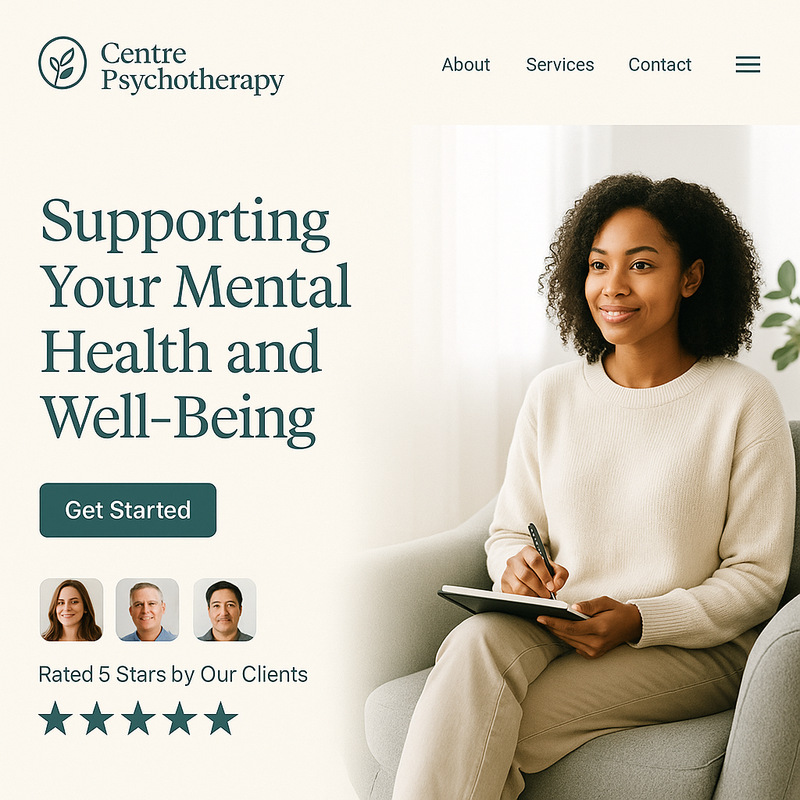Select the gray-haired man's client photo

click(x=147, y=609)
